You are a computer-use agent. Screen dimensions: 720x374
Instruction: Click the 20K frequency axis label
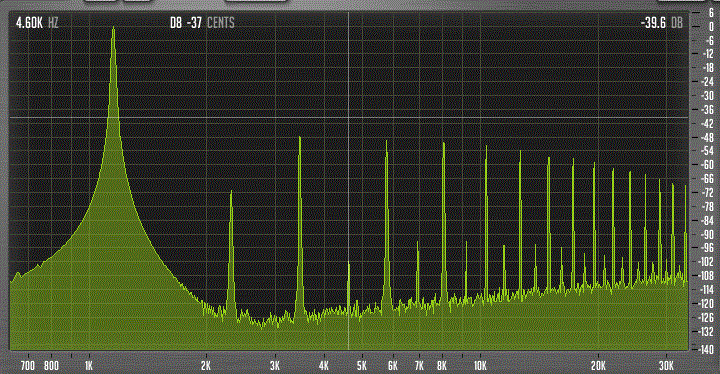point(598,366)
